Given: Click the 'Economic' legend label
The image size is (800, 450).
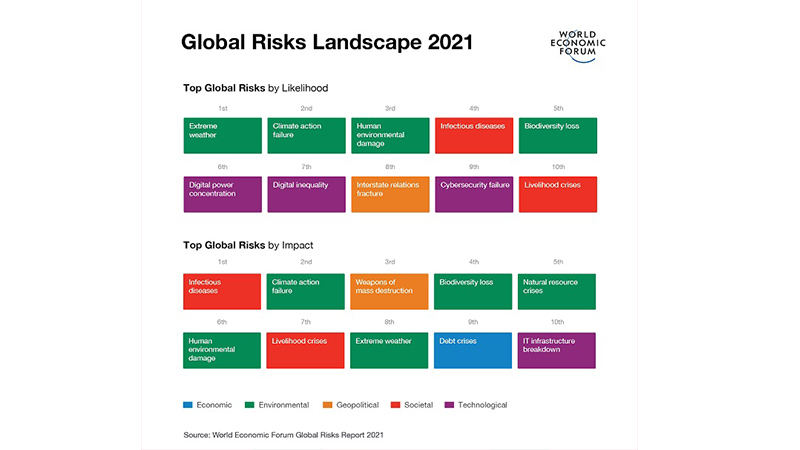Looking at the screenshot, I should pos(214,405).
